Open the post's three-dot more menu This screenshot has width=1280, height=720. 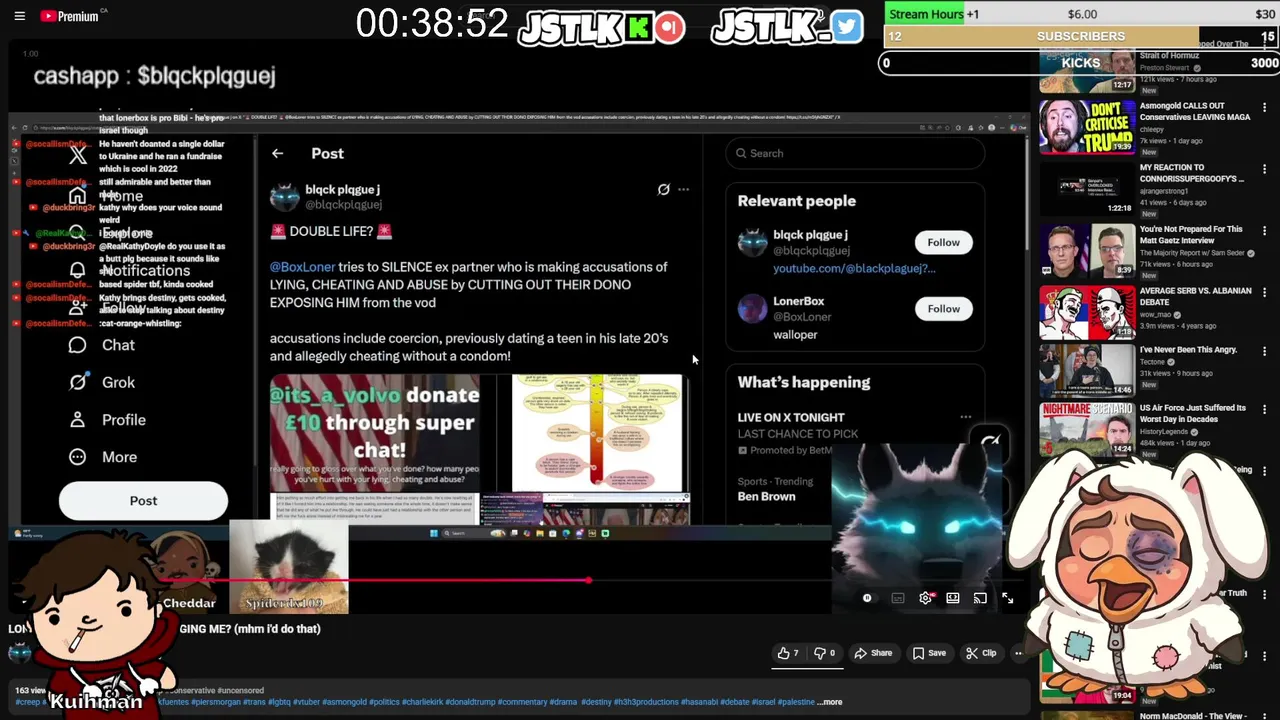point(683,189)
